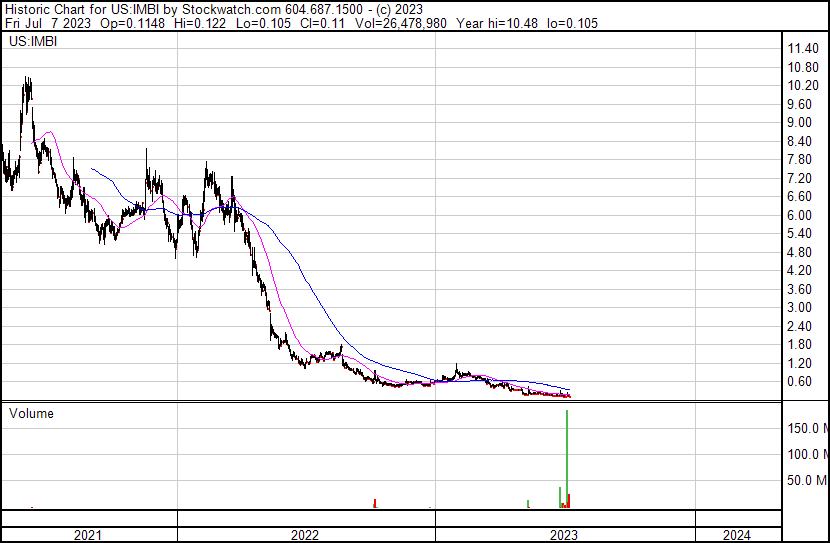
Task: Select the 2023 year label on time axis
Action: click(x=564, y=535)
